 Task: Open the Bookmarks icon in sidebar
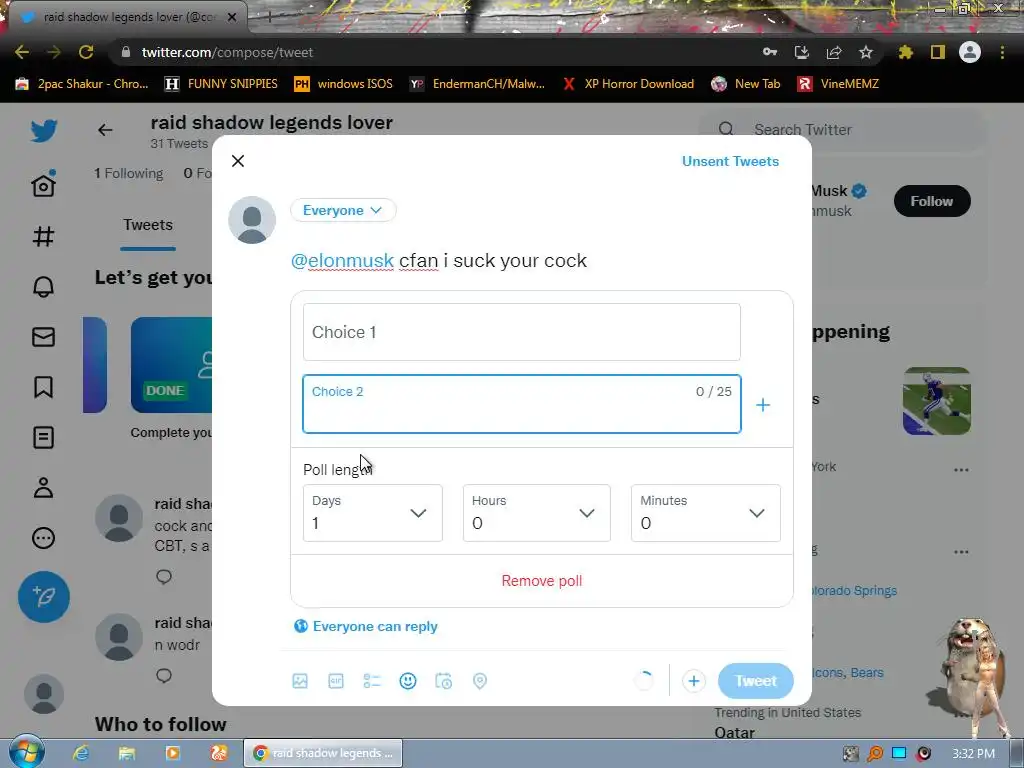pos(44,387)
